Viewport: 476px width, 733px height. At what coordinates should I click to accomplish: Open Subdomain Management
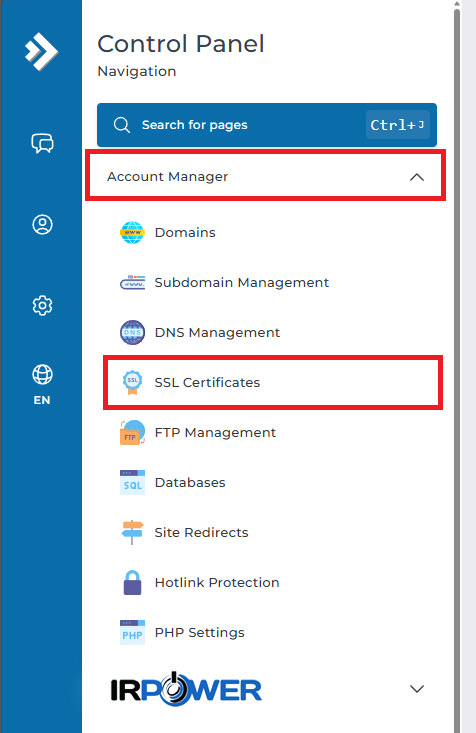tap(242, 282)
